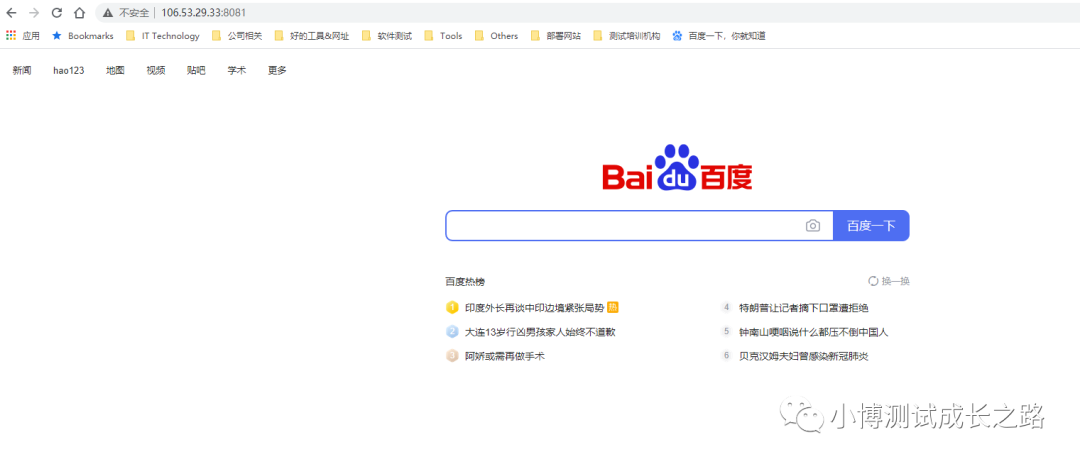The width and height of the screenshot is (1080, 464).
Task: Click the browser forward arrow
Action: 34,12
